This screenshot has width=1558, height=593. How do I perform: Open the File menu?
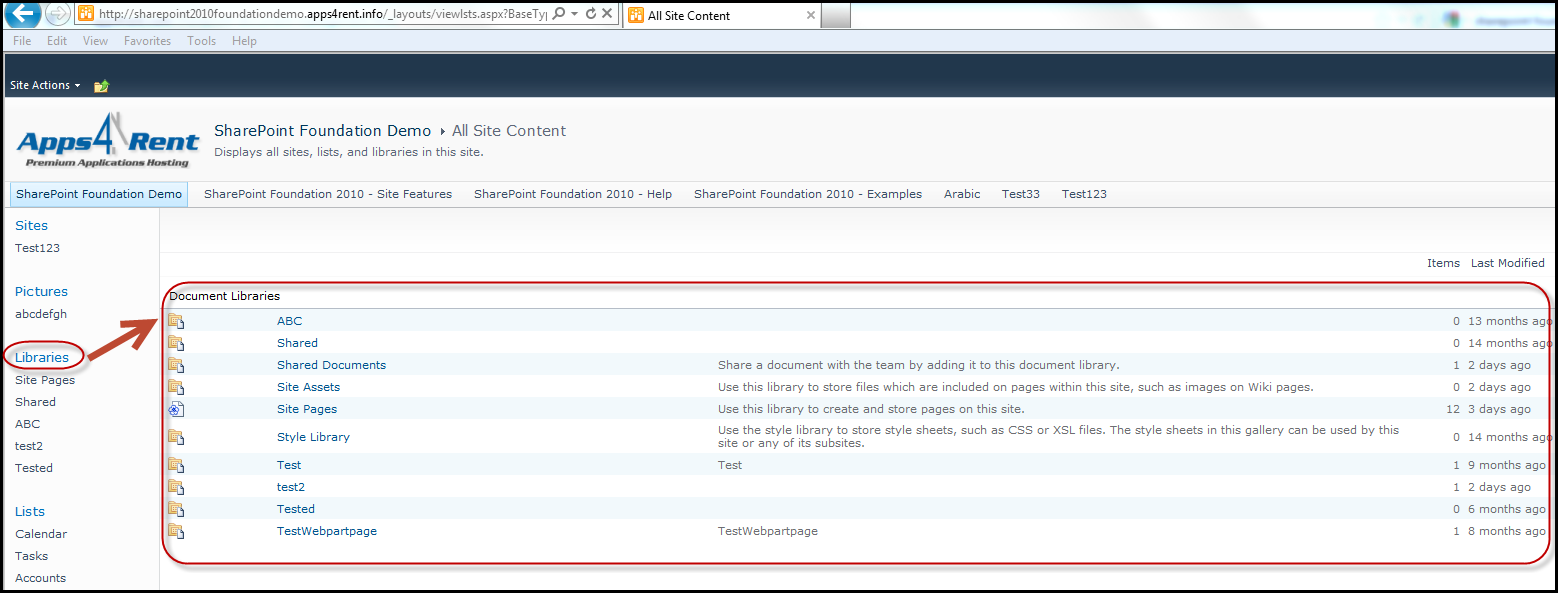pos(22,41)
